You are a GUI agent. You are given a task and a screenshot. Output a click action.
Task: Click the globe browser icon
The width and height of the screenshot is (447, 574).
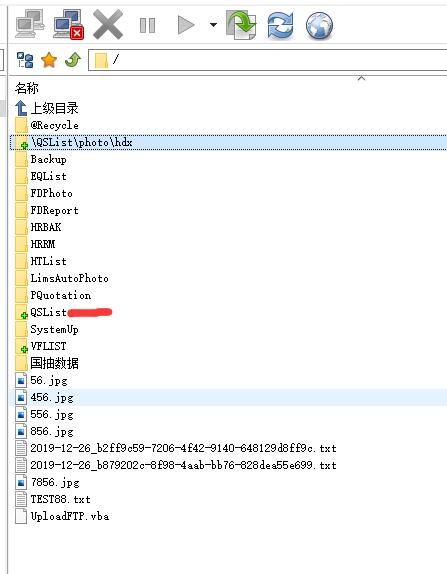pos(319,25)
